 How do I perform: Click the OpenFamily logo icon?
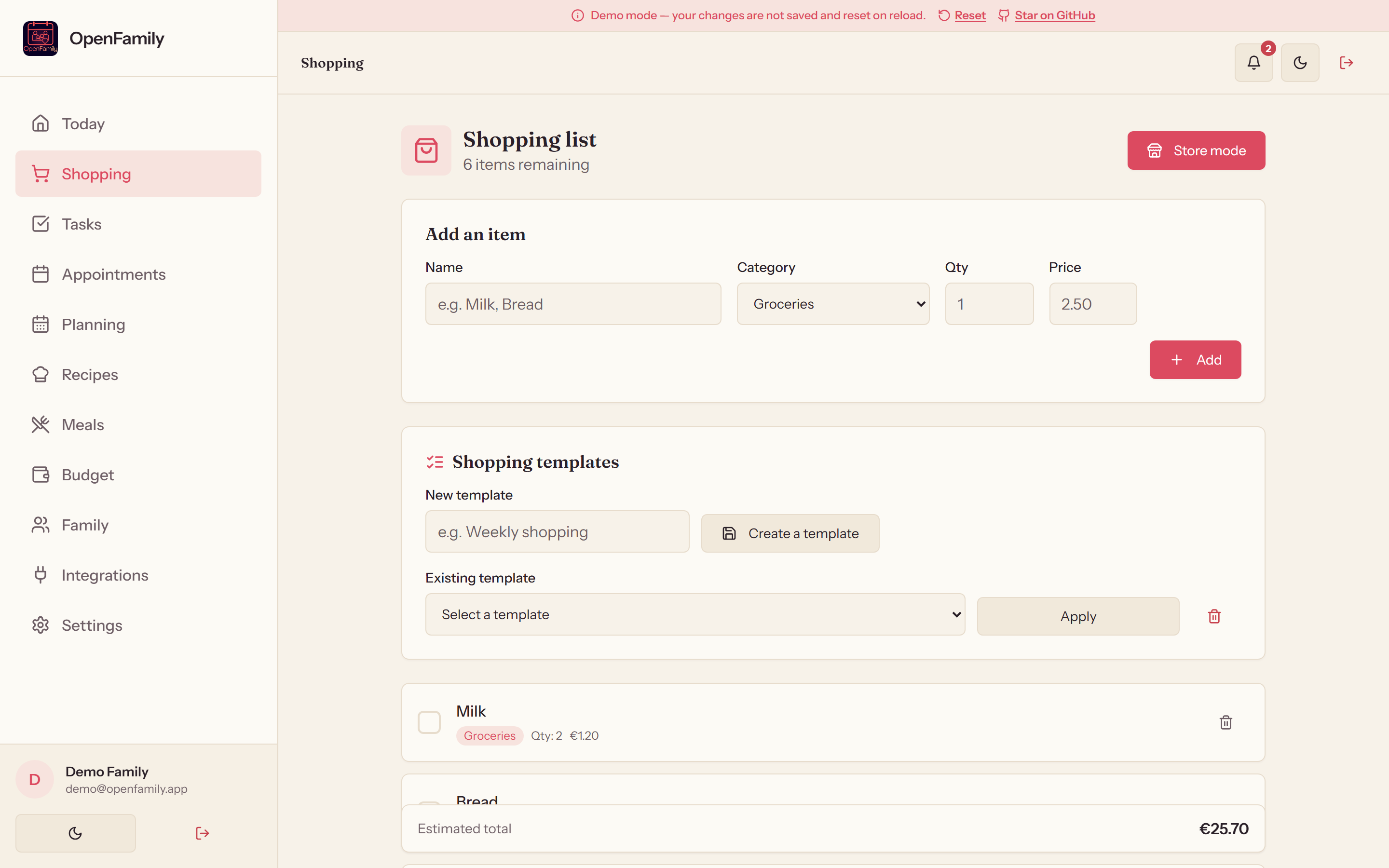[40, 39]
